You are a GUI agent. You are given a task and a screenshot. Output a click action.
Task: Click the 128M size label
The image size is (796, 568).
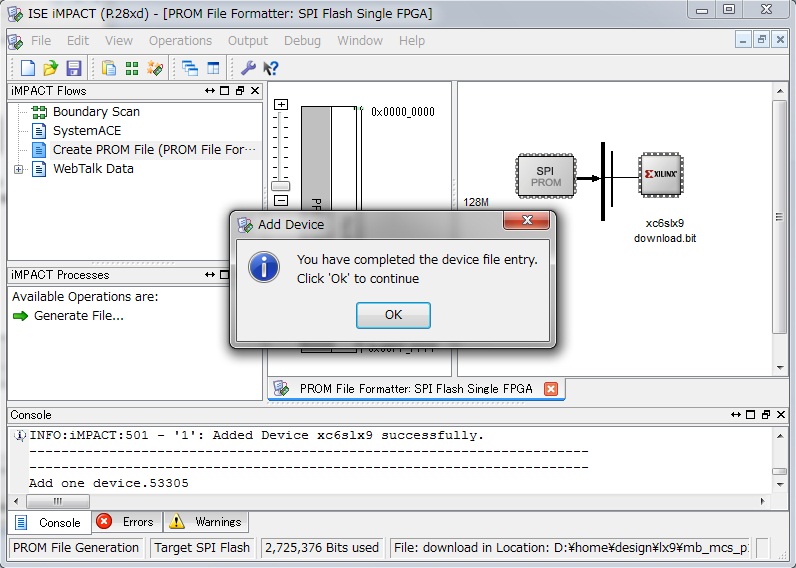(476, 203)
